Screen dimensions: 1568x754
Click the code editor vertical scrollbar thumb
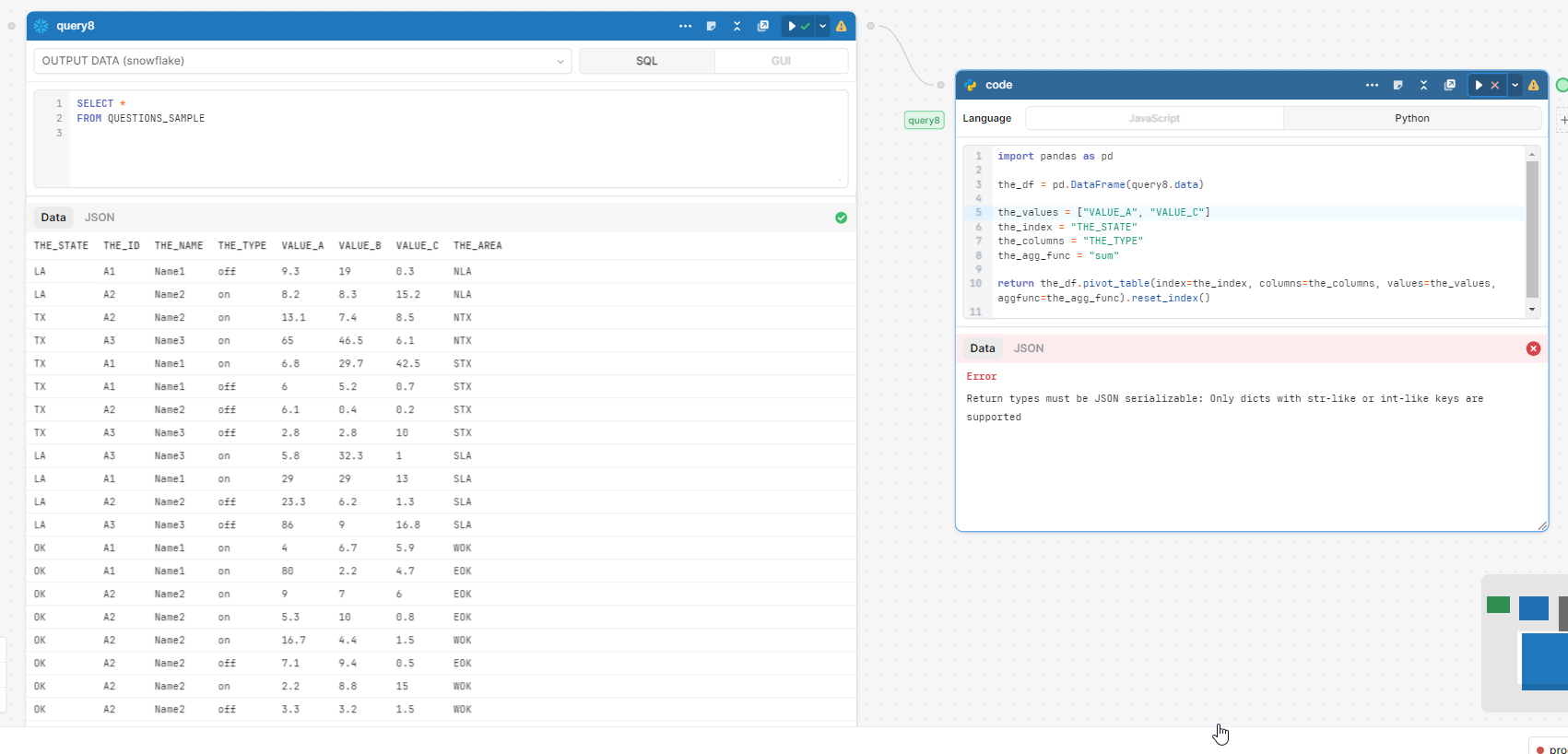(x=1532, y=230)
